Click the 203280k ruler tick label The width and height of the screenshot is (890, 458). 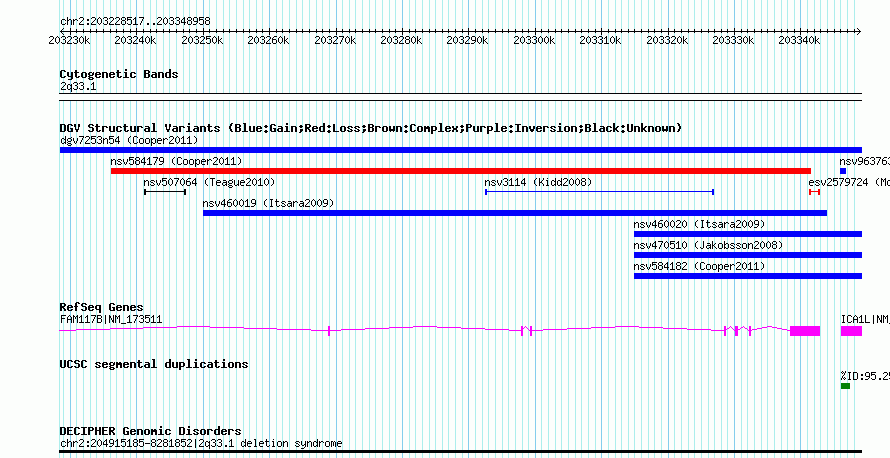401,40
